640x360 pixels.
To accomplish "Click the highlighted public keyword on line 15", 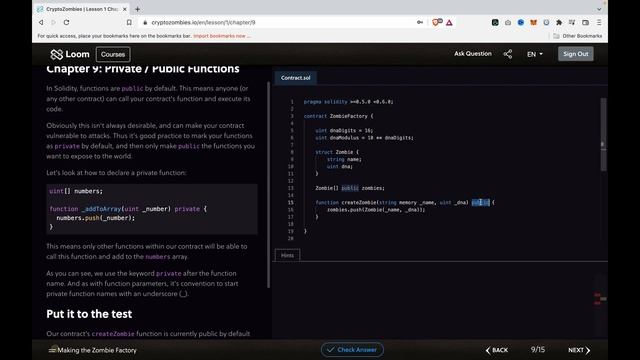I will (x=480, y=202).
